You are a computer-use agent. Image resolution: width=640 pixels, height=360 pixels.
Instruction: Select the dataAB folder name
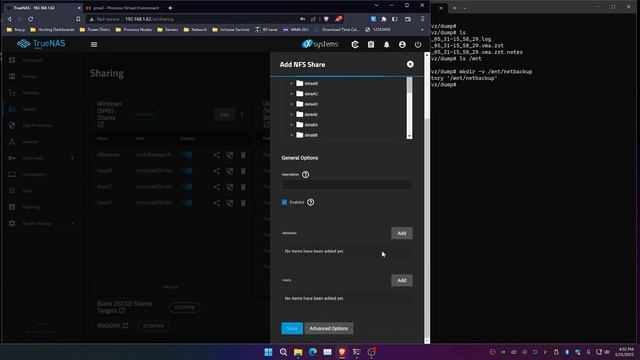click(311, 83)
